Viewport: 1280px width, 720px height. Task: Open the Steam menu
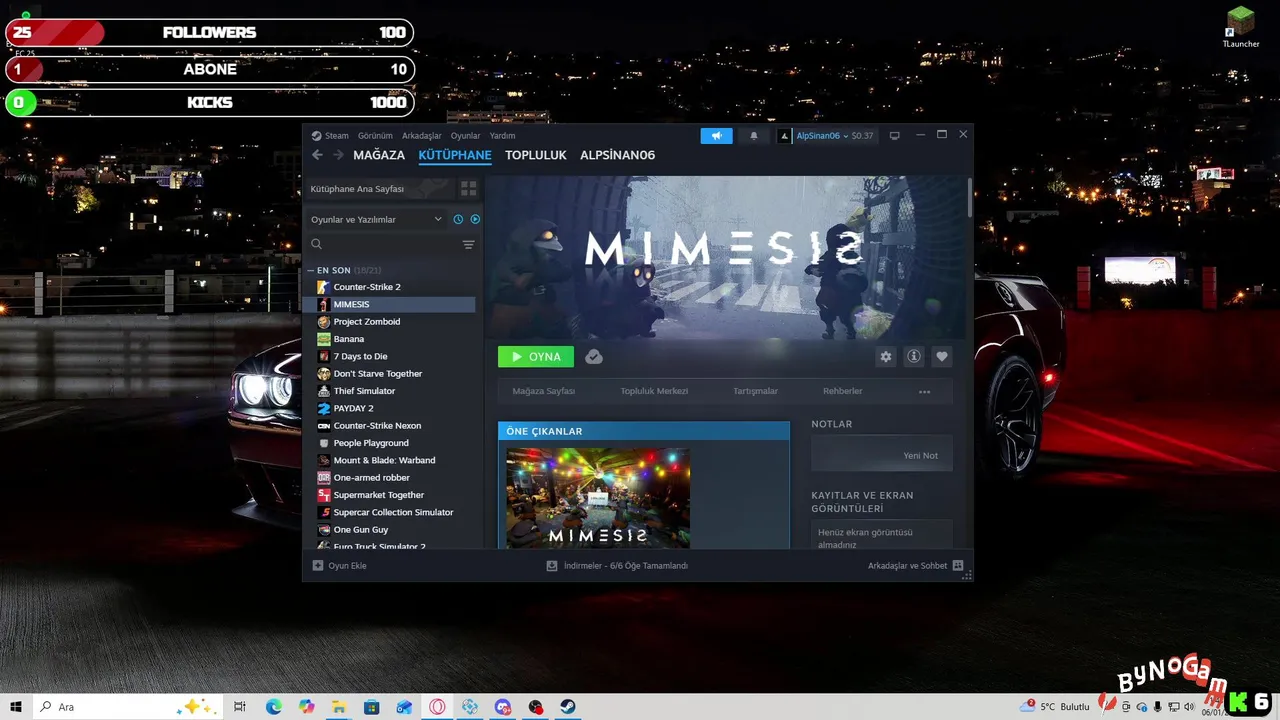coord(330,136)
